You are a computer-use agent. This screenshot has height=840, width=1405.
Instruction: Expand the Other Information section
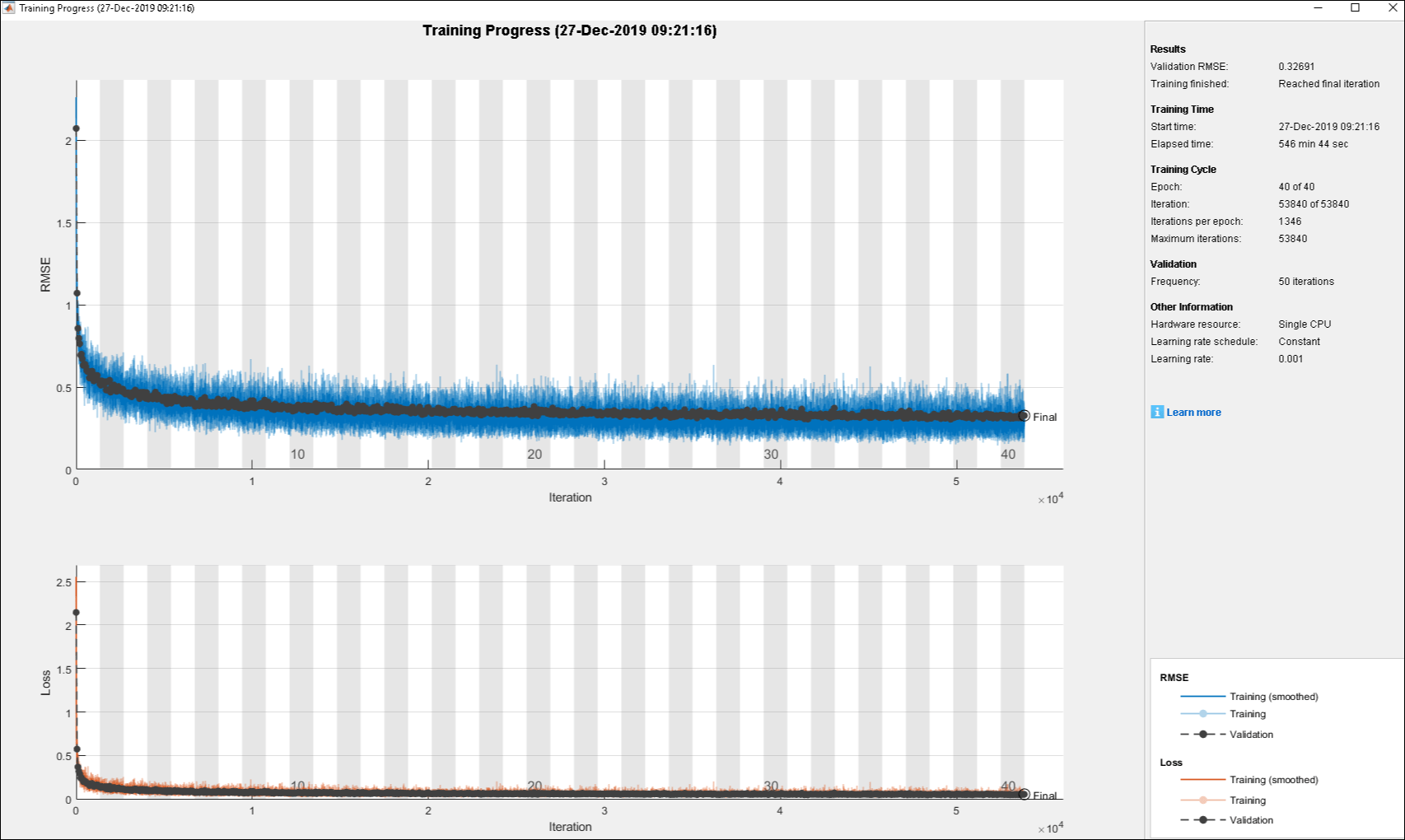[x=1191, y=306]
